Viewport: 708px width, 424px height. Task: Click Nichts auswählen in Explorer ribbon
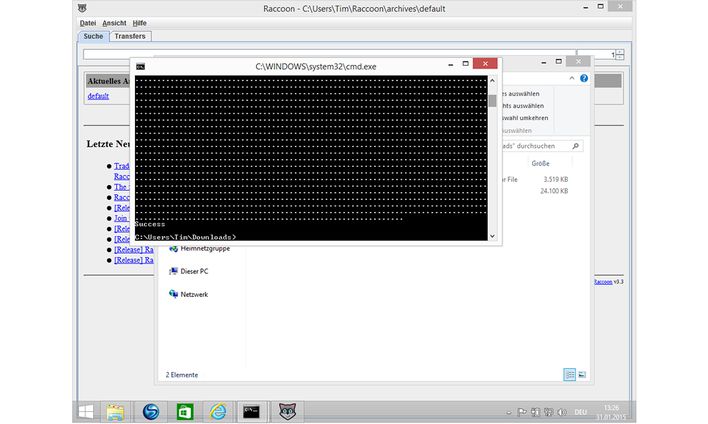pos(523,106)
